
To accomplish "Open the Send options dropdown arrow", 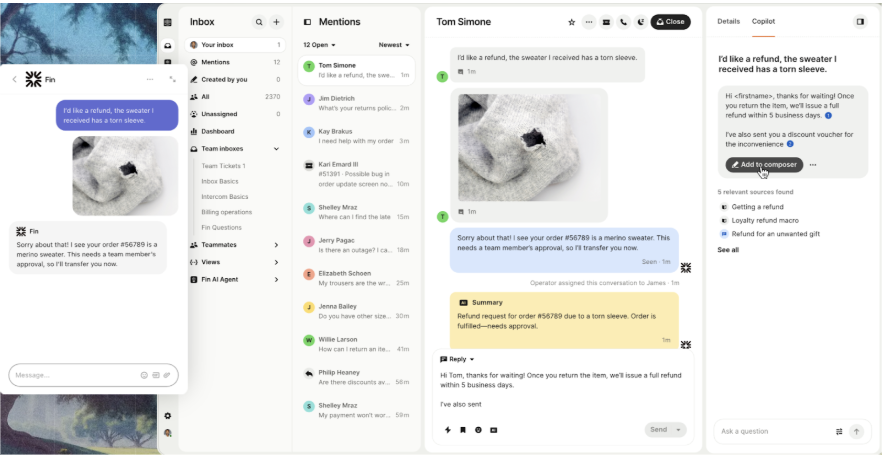I will [679, 430].
